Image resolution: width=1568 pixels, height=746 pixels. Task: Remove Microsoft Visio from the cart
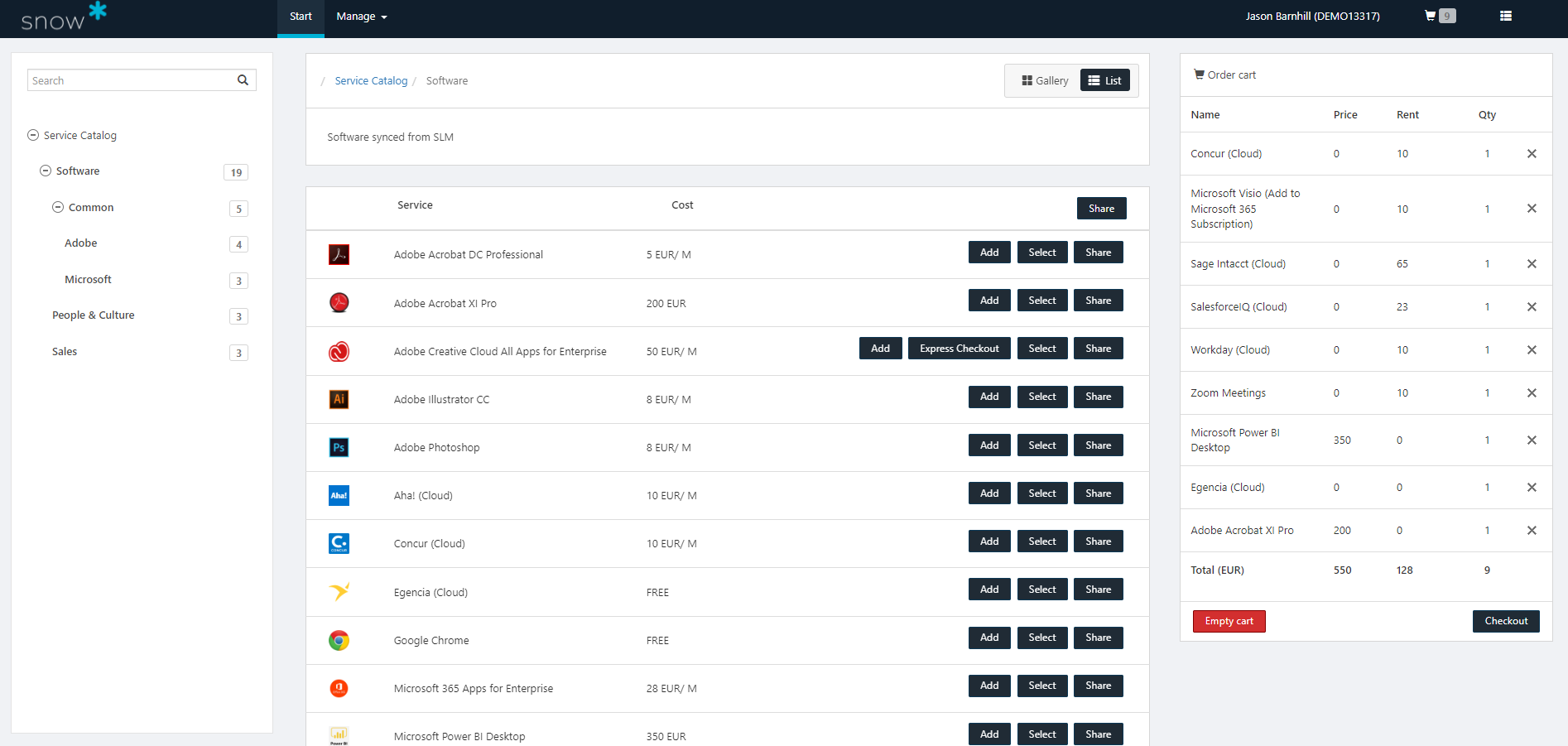tap(1532, 209)
